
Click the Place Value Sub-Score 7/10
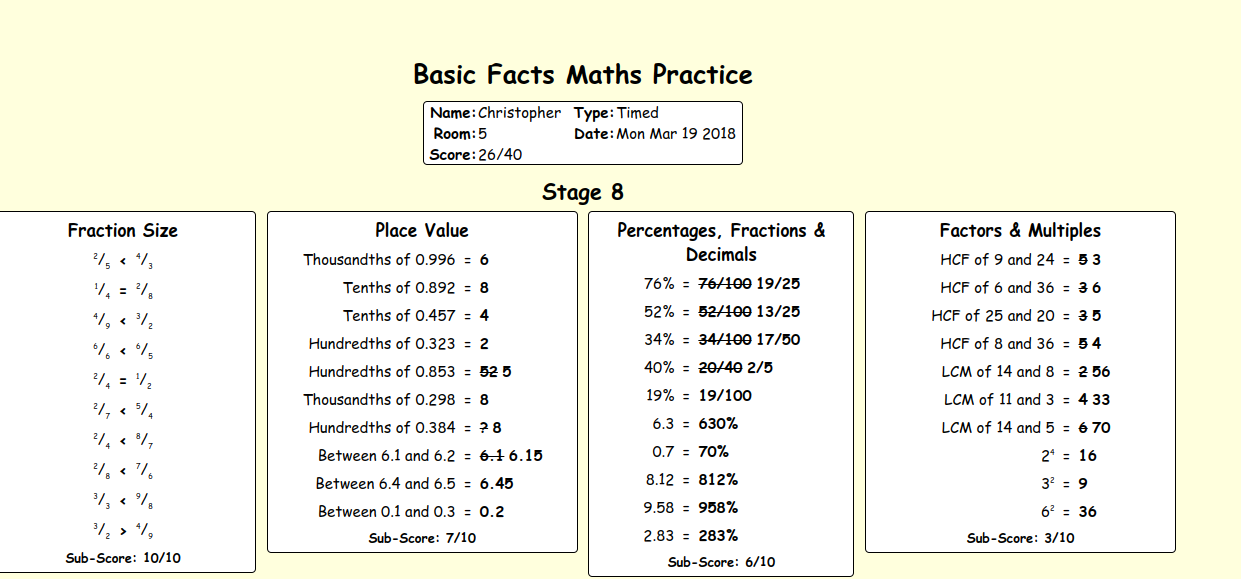[x=422, y=538]
